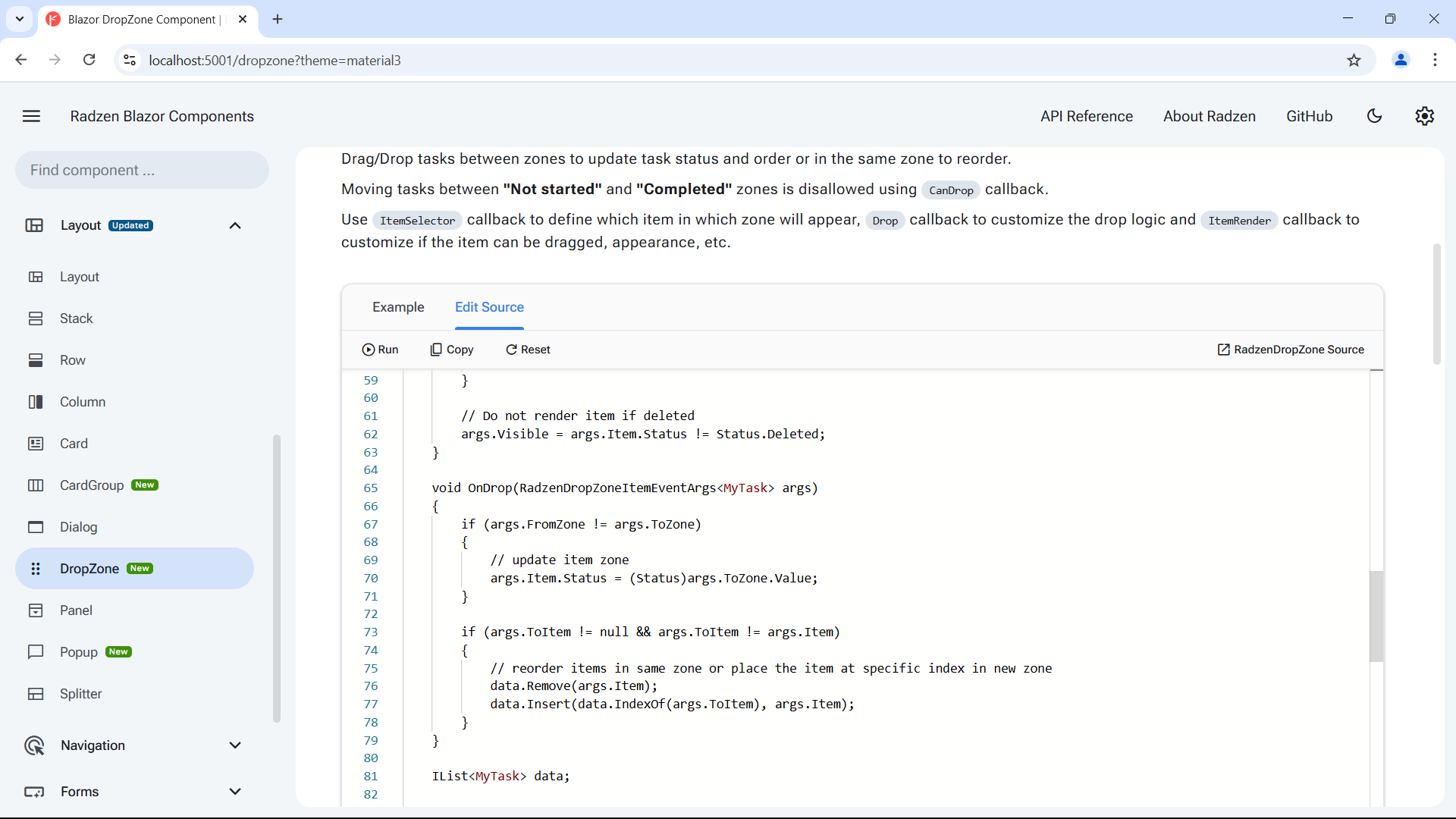The image size is (1456, 819).
Task: Click the Navigation section icon
Action: tap(34, 745)
